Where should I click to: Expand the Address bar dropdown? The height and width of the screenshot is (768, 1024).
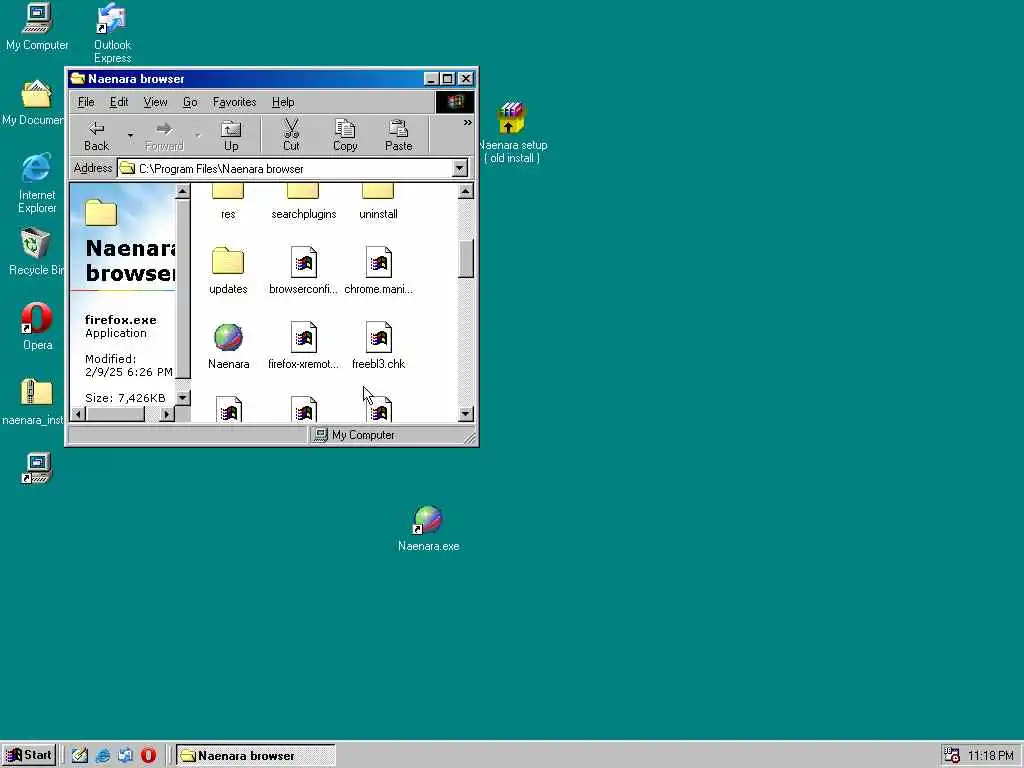coord(460,168)
